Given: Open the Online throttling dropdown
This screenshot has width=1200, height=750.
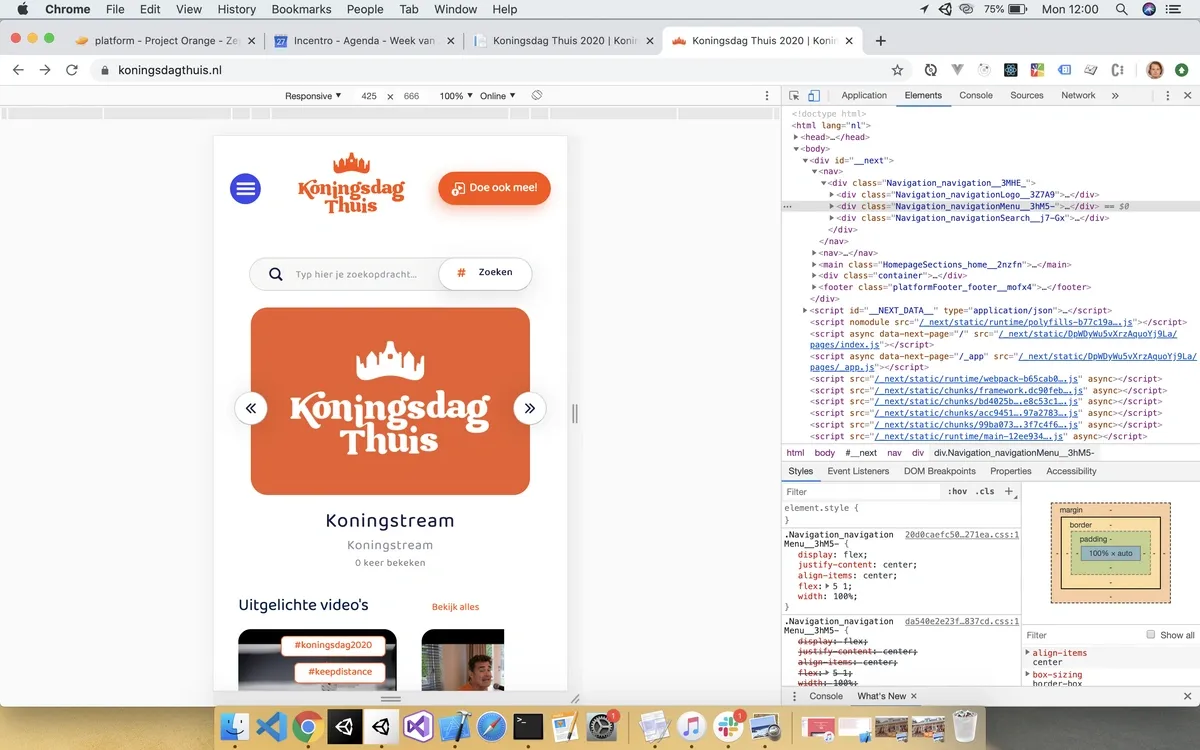Looking at the screenshot, I should tap(498, 96).
